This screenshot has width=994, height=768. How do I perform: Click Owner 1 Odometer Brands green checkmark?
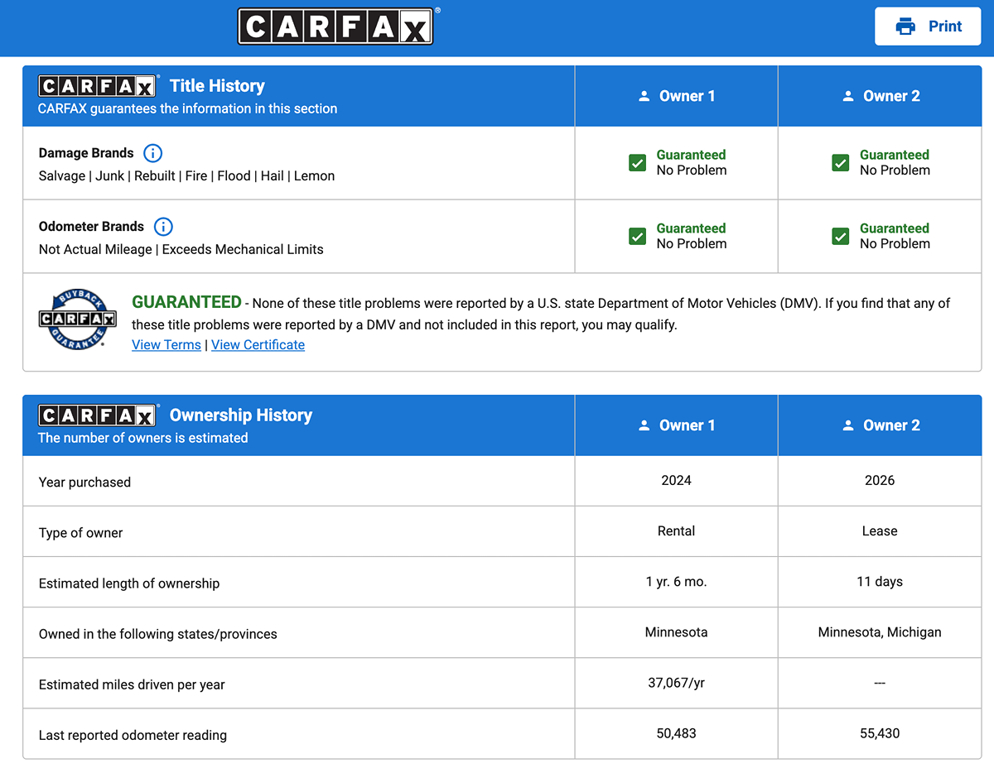click(x=637, y=236)
